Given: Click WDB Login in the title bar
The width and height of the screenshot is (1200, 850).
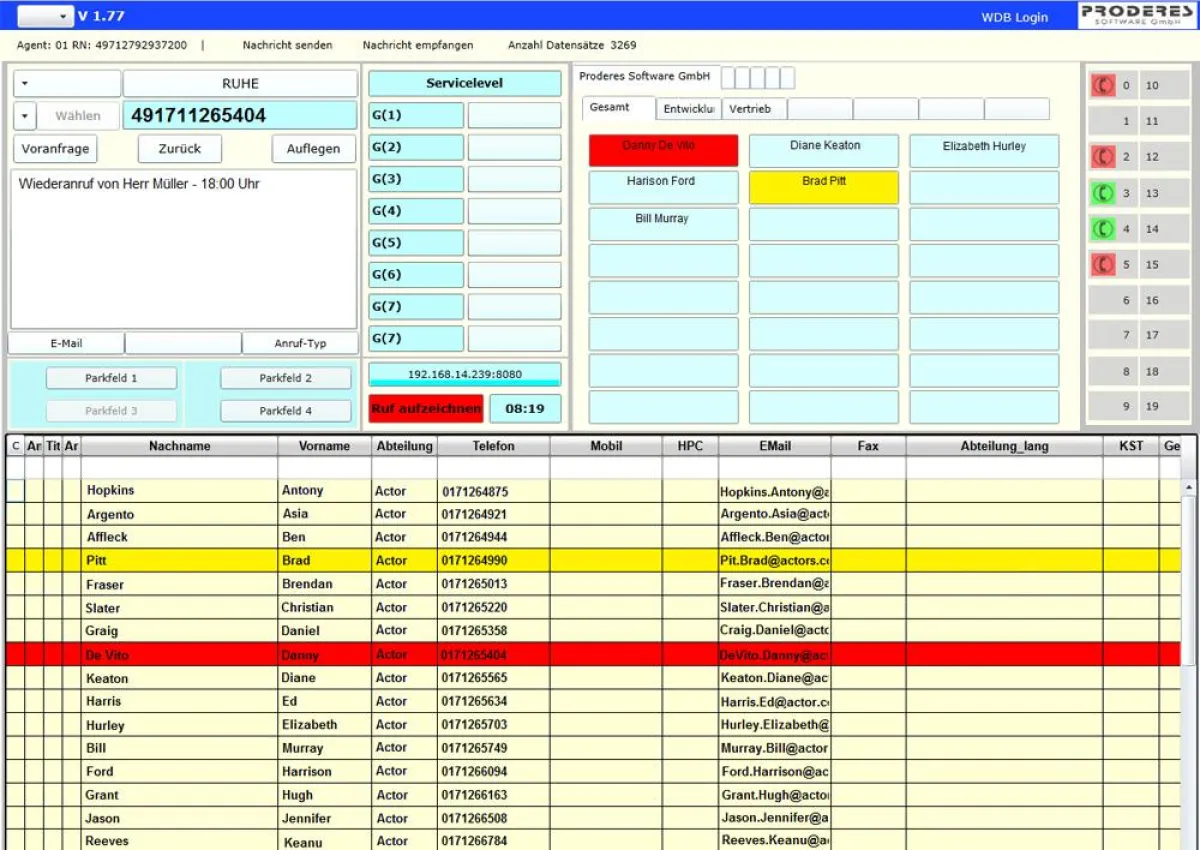Looking at the screenshot, I should [1014, 17].
